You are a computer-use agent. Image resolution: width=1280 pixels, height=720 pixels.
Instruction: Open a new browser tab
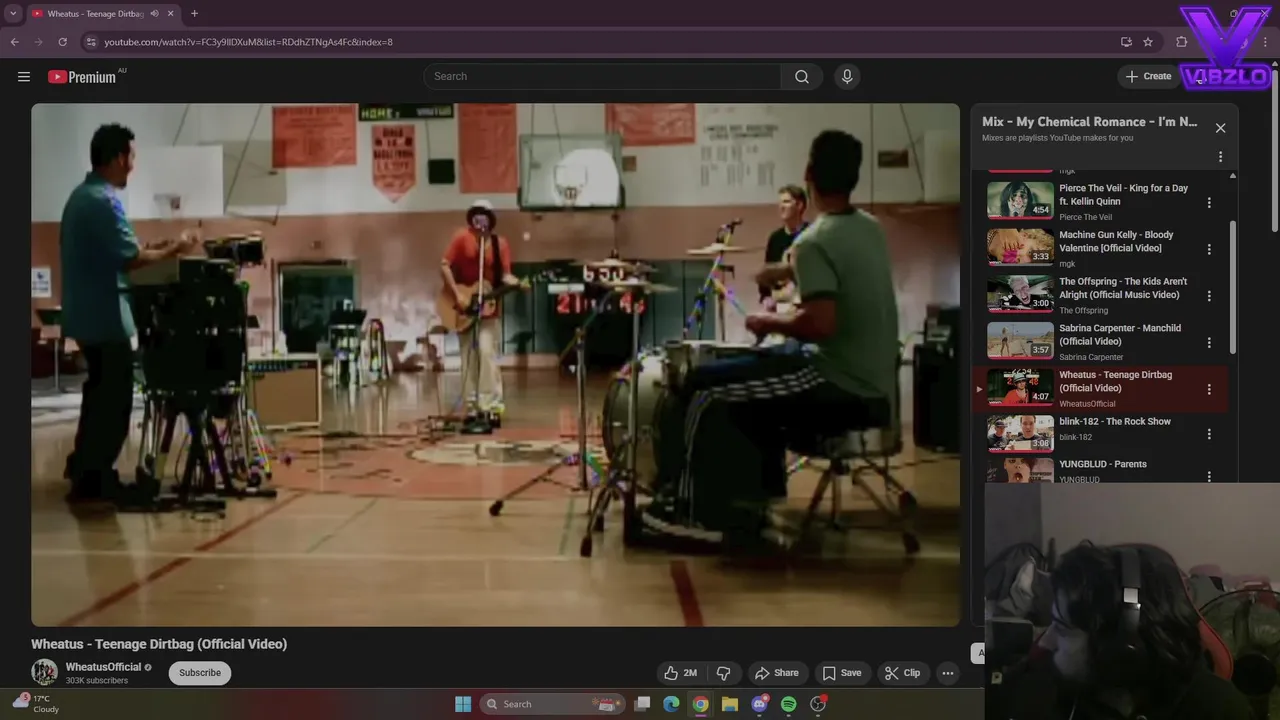click(x=194, y=14)
